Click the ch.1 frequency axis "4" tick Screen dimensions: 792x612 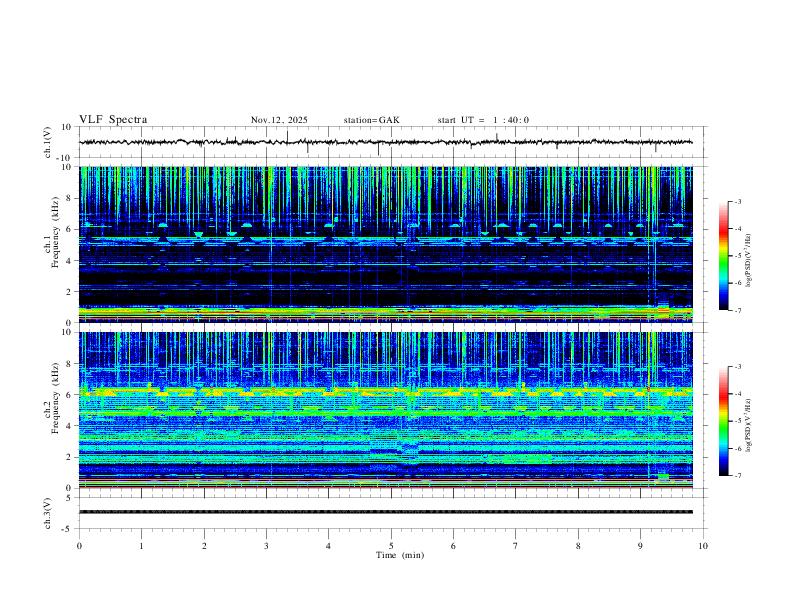[69, 261]
